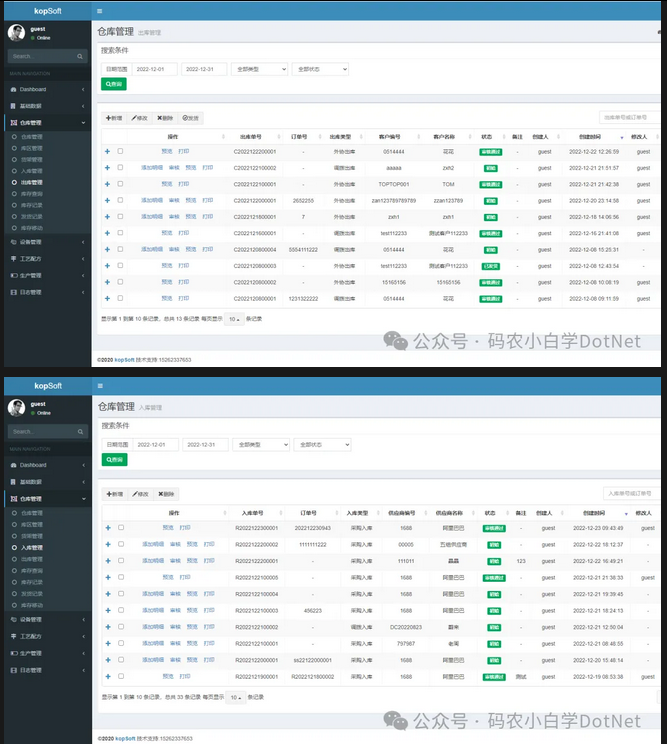
Task: Click 新增 add button on 入库管理 page
Action: click(114, 494)
